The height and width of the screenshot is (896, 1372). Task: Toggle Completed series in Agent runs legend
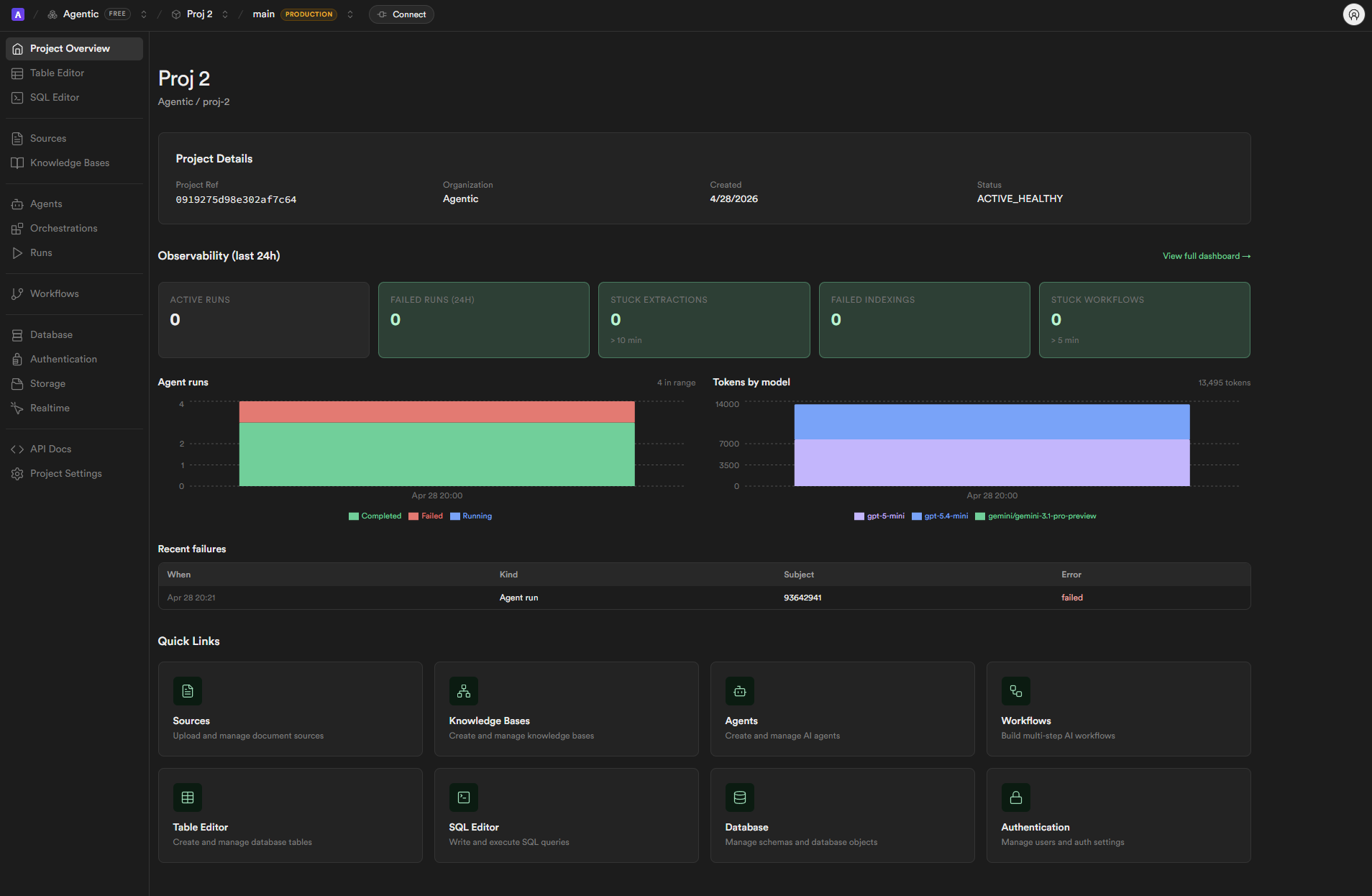(x=375, y=516)
